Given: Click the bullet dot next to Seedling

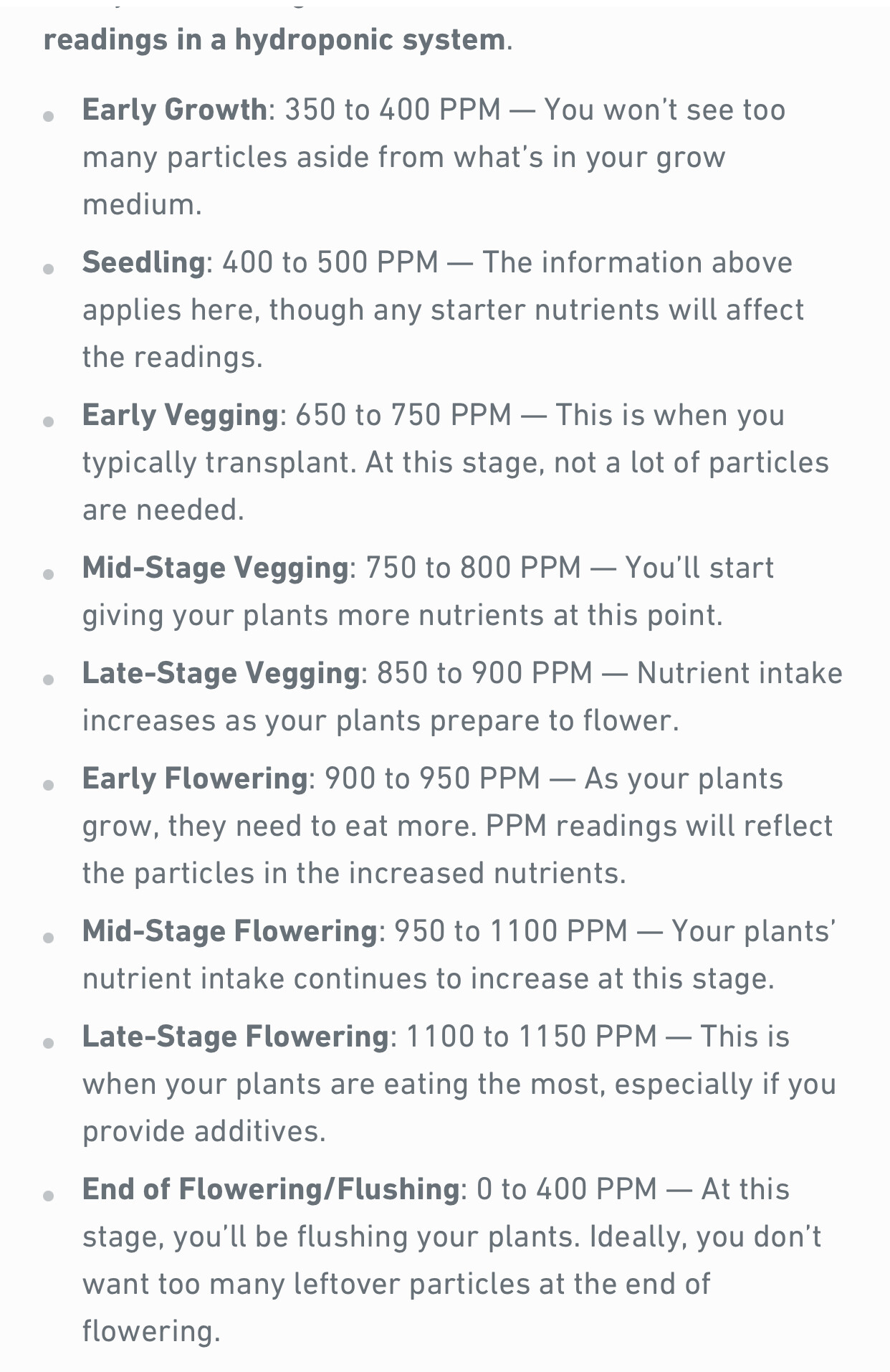Looking at the screenshot, I should pyautogui.click(x=49, y=269).
